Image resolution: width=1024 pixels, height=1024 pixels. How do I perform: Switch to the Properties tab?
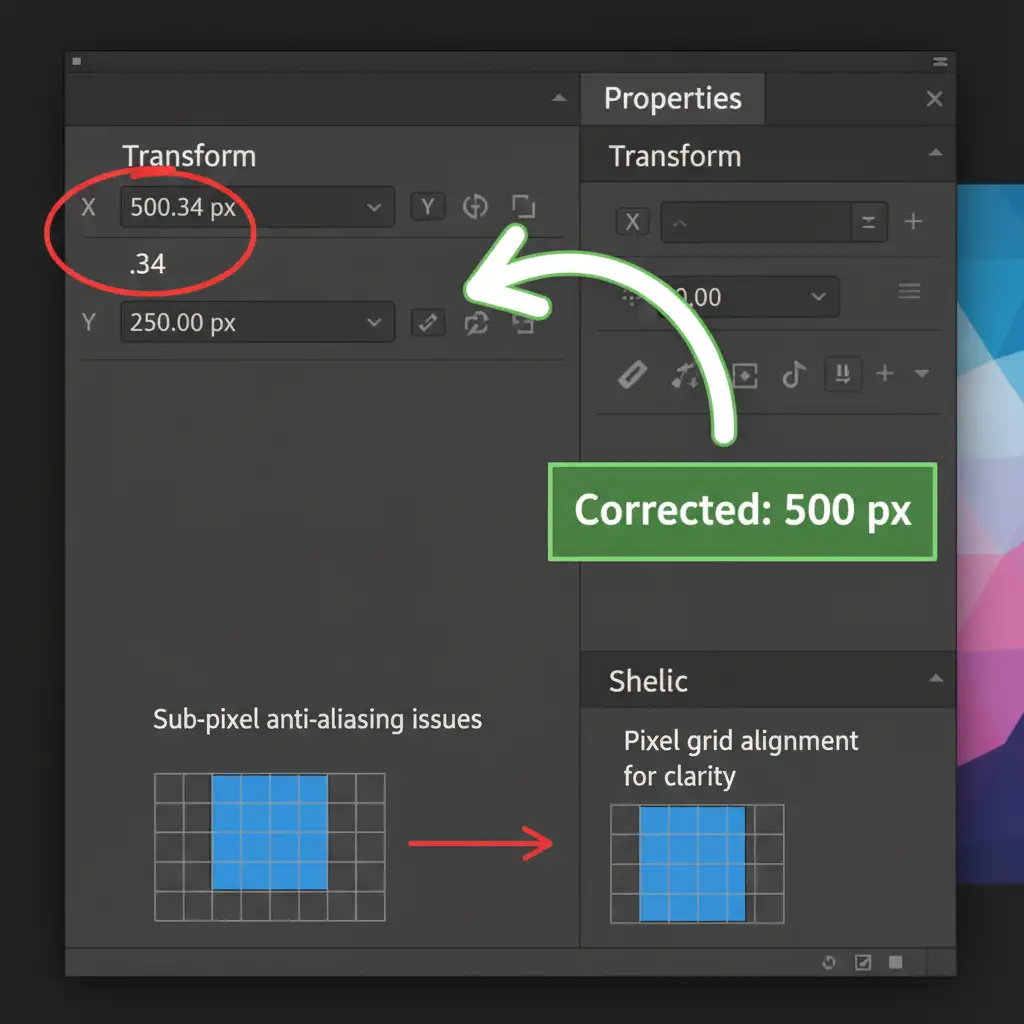pos(672,99)
